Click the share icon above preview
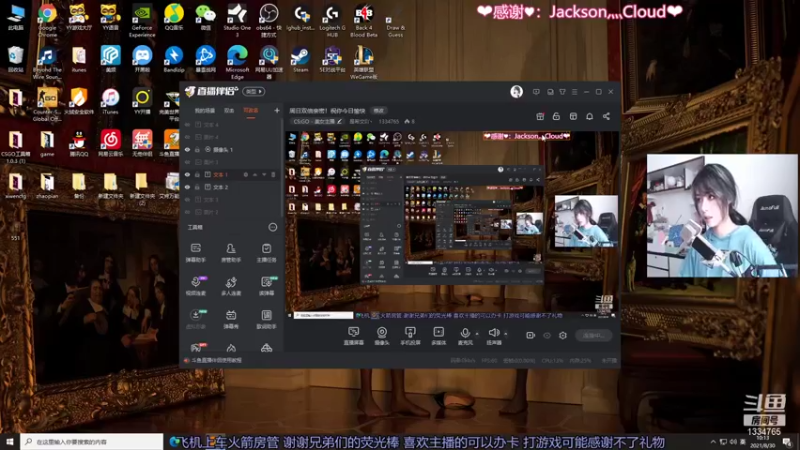Viewport: 800px width, 450px height. 606,116
